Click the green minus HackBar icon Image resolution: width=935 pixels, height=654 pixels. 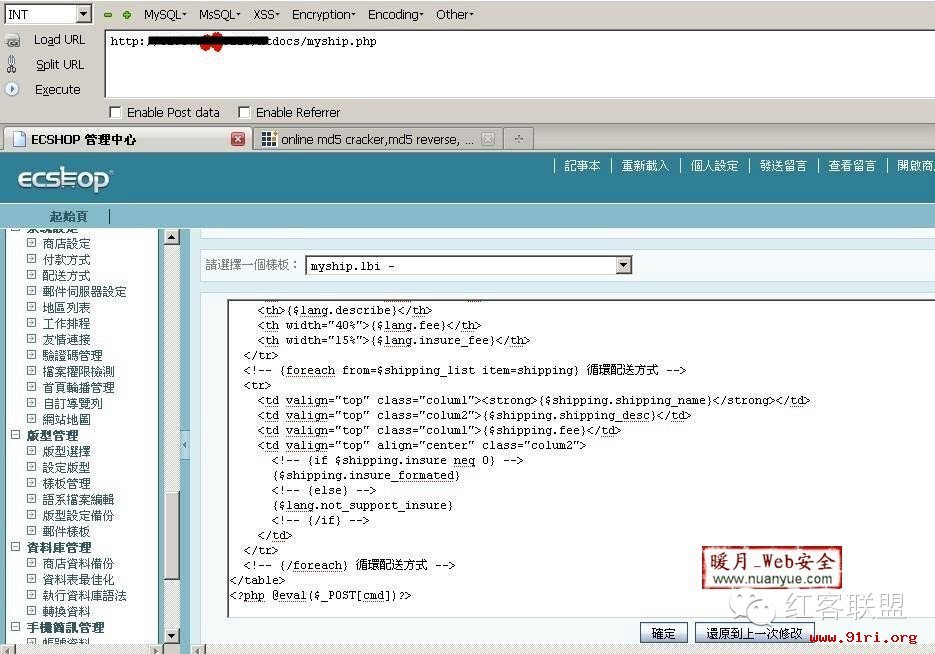tap(108, 15)
